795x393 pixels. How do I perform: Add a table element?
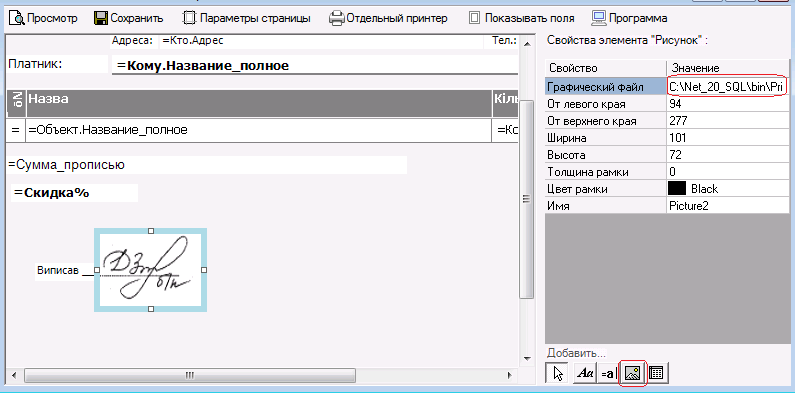[657, 374]
